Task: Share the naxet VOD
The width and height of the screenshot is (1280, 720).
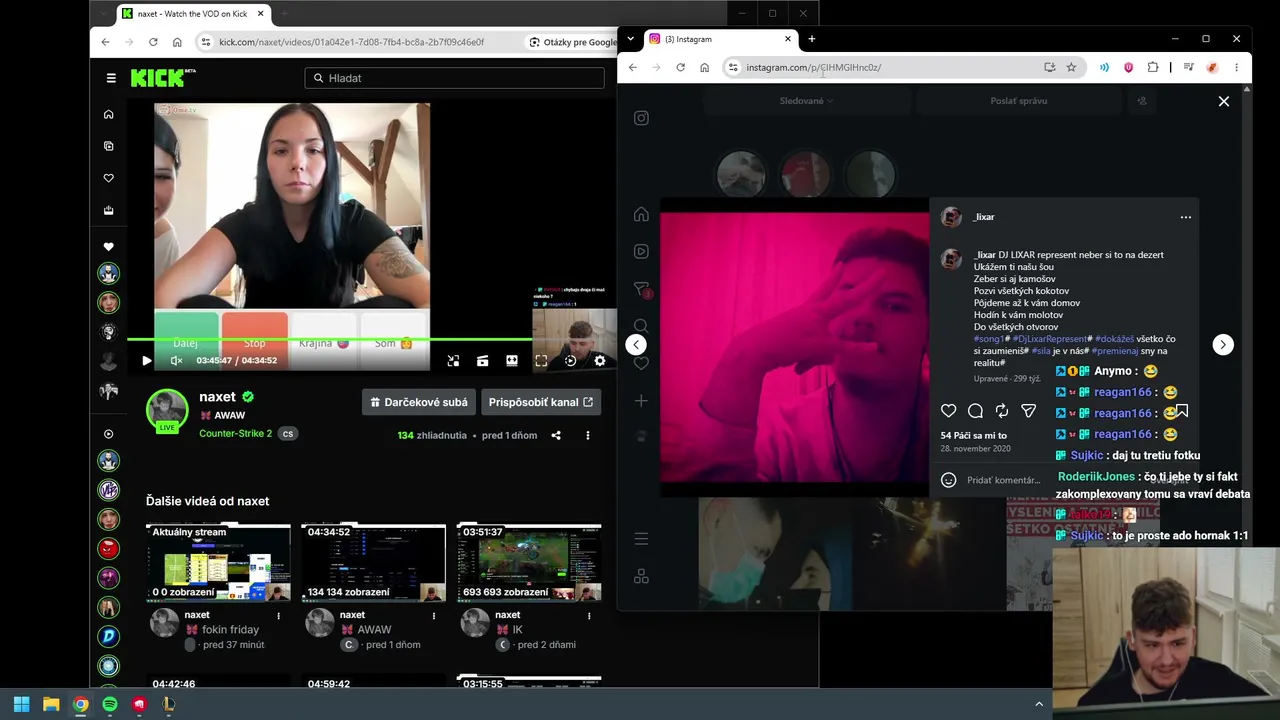Action: pos(556,435)
